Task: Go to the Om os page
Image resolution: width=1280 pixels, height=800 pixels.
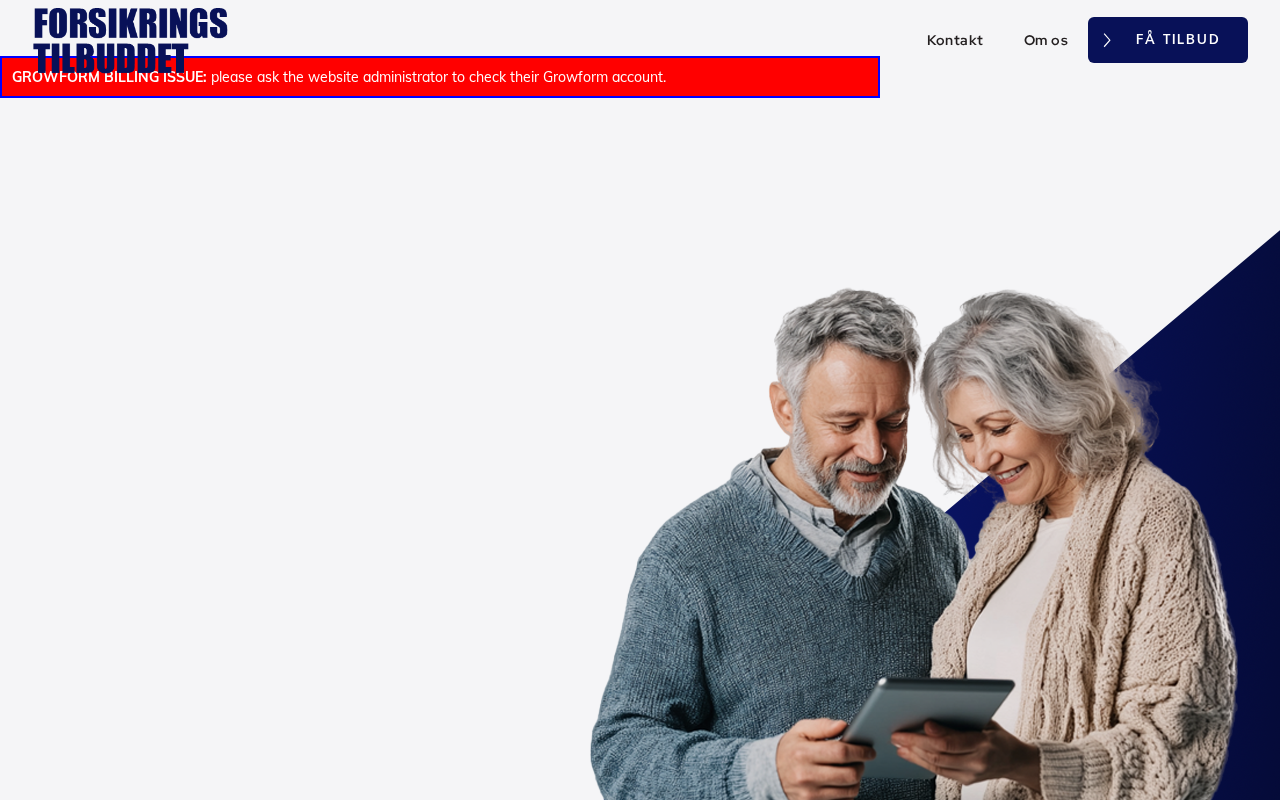Action: 1046,40
